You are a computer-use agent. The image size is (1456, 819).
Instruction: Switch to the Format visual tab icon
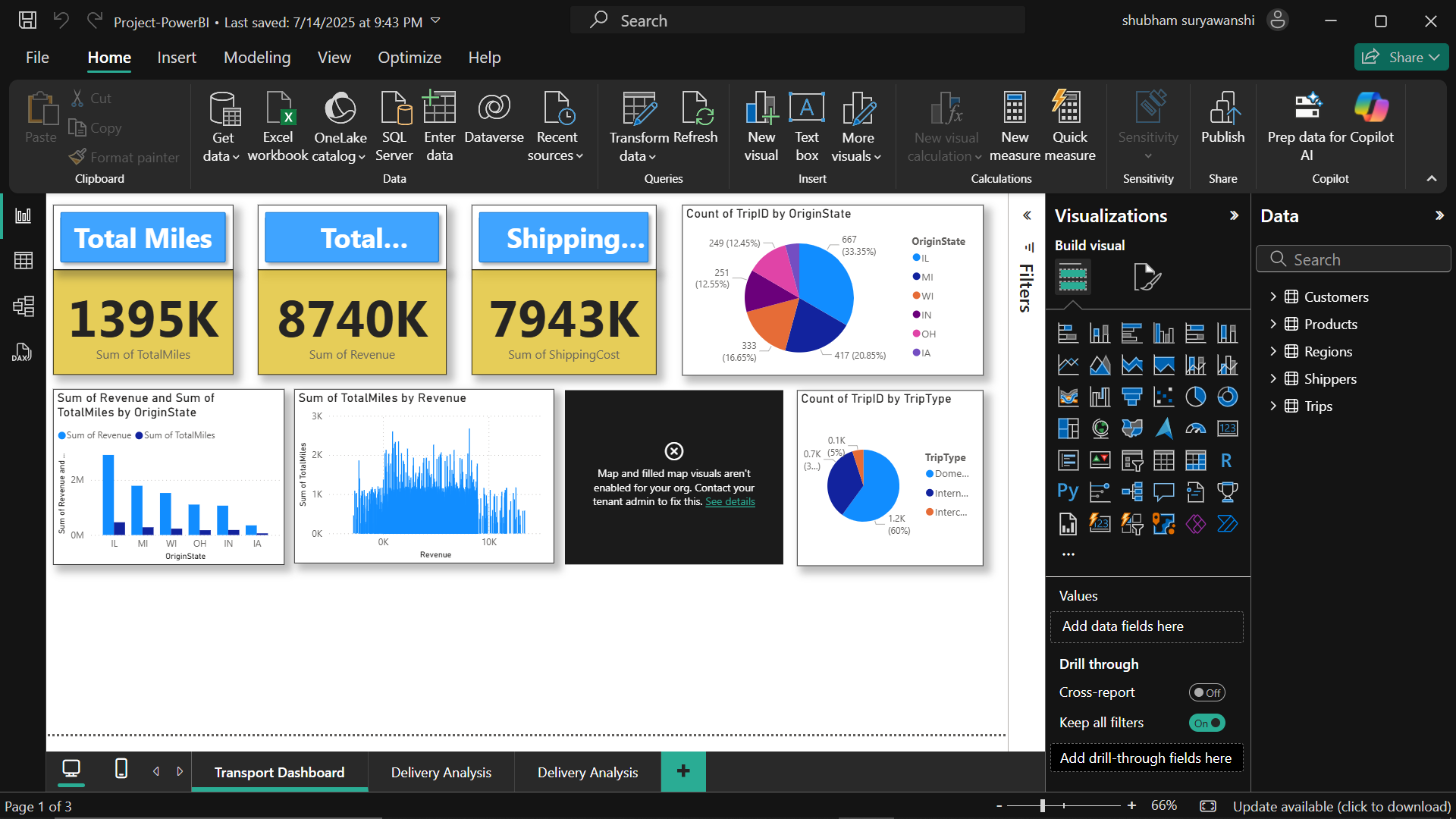coord(1147,277)
